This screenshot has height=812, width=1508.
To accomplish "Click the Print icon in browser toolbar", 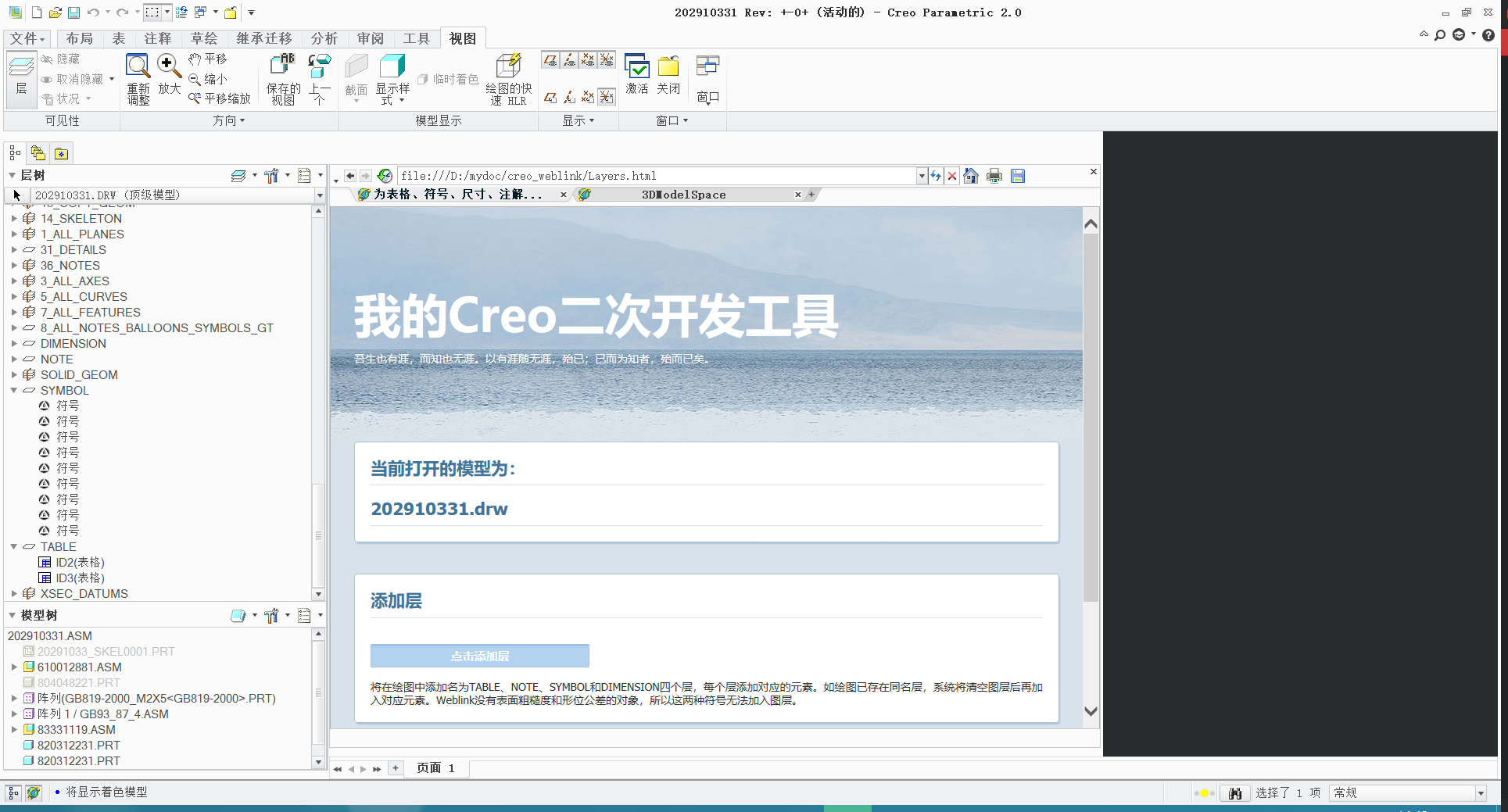I will tap(994, 176).
